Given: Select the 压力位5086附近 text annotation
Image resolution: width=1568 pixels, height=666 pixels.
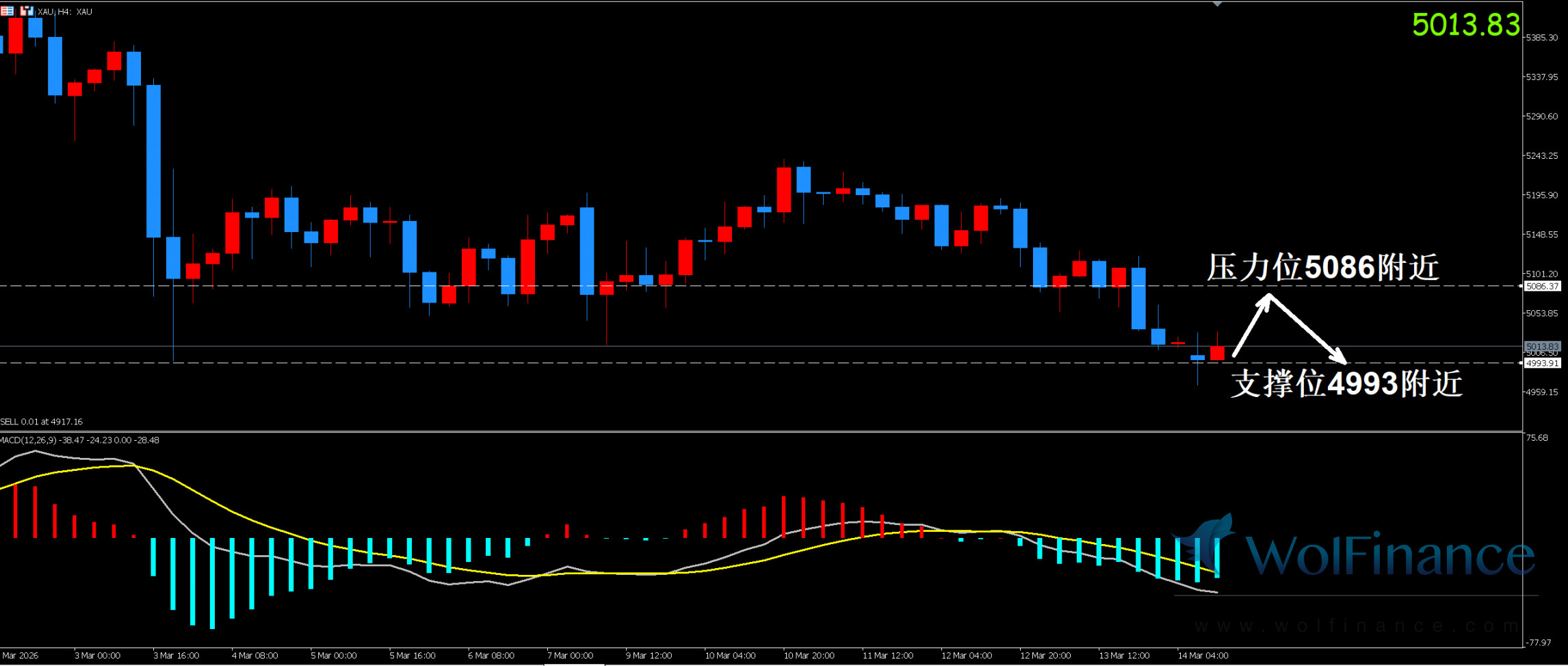Looking at the screenshot, I should point(1322,267).
